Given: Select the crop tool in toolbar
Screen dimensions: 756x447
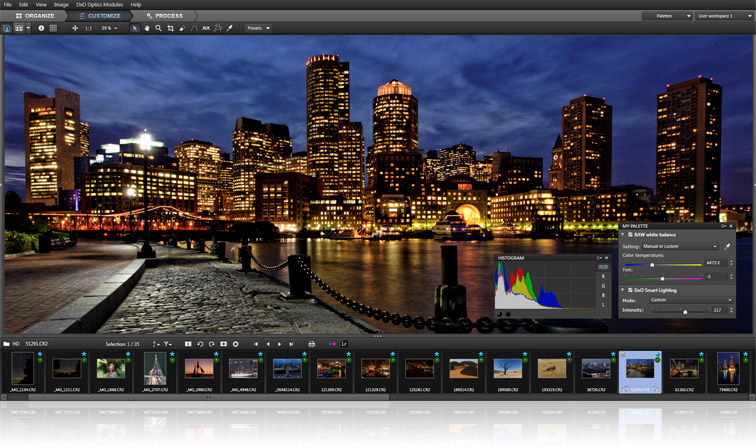Looking at the screenshot, I should (x=170, y=28).
